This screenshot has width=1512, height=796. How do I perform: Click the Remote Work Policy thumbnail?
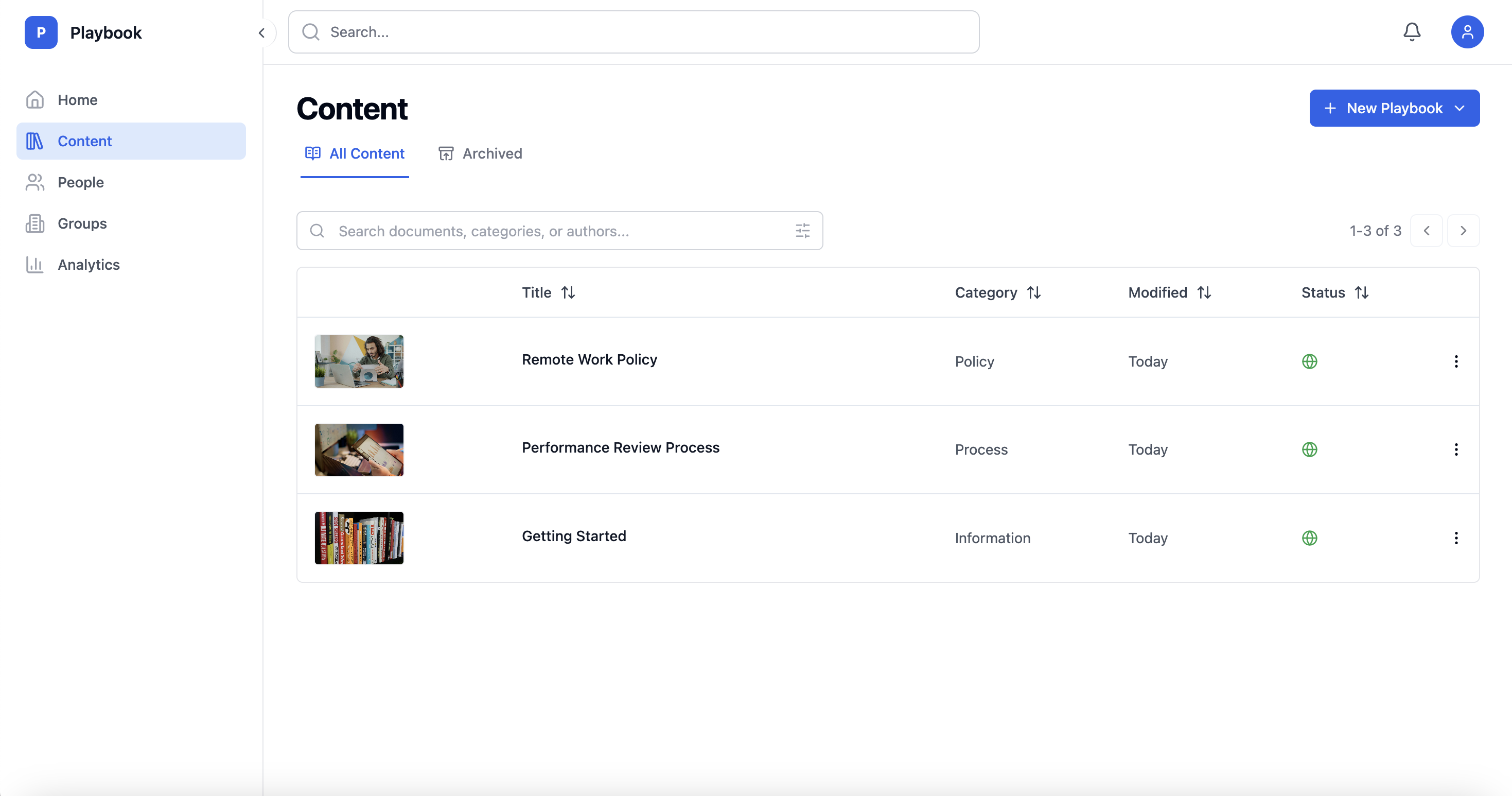358,361
